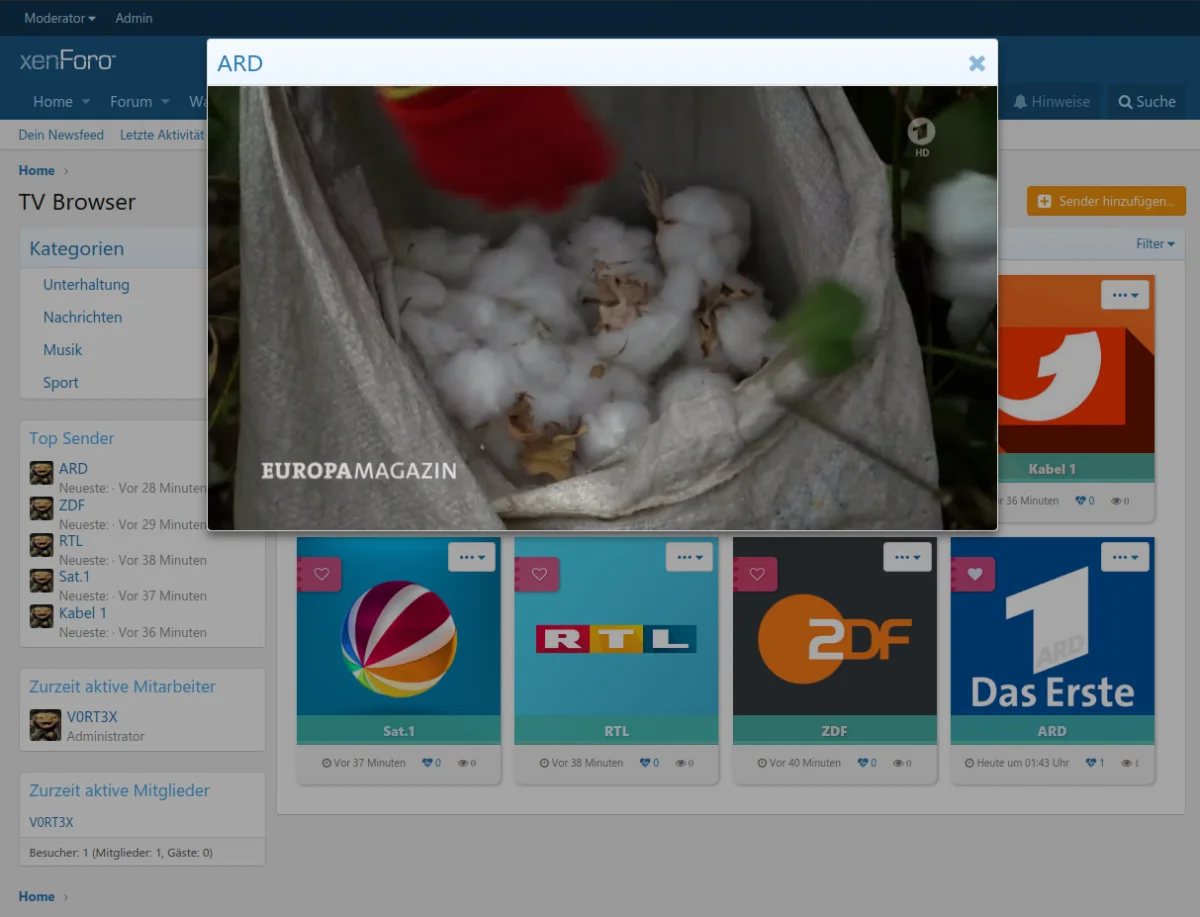1200x917 pixels.
Task: Expand the Filter dropdown
Action: point(1155,244)
